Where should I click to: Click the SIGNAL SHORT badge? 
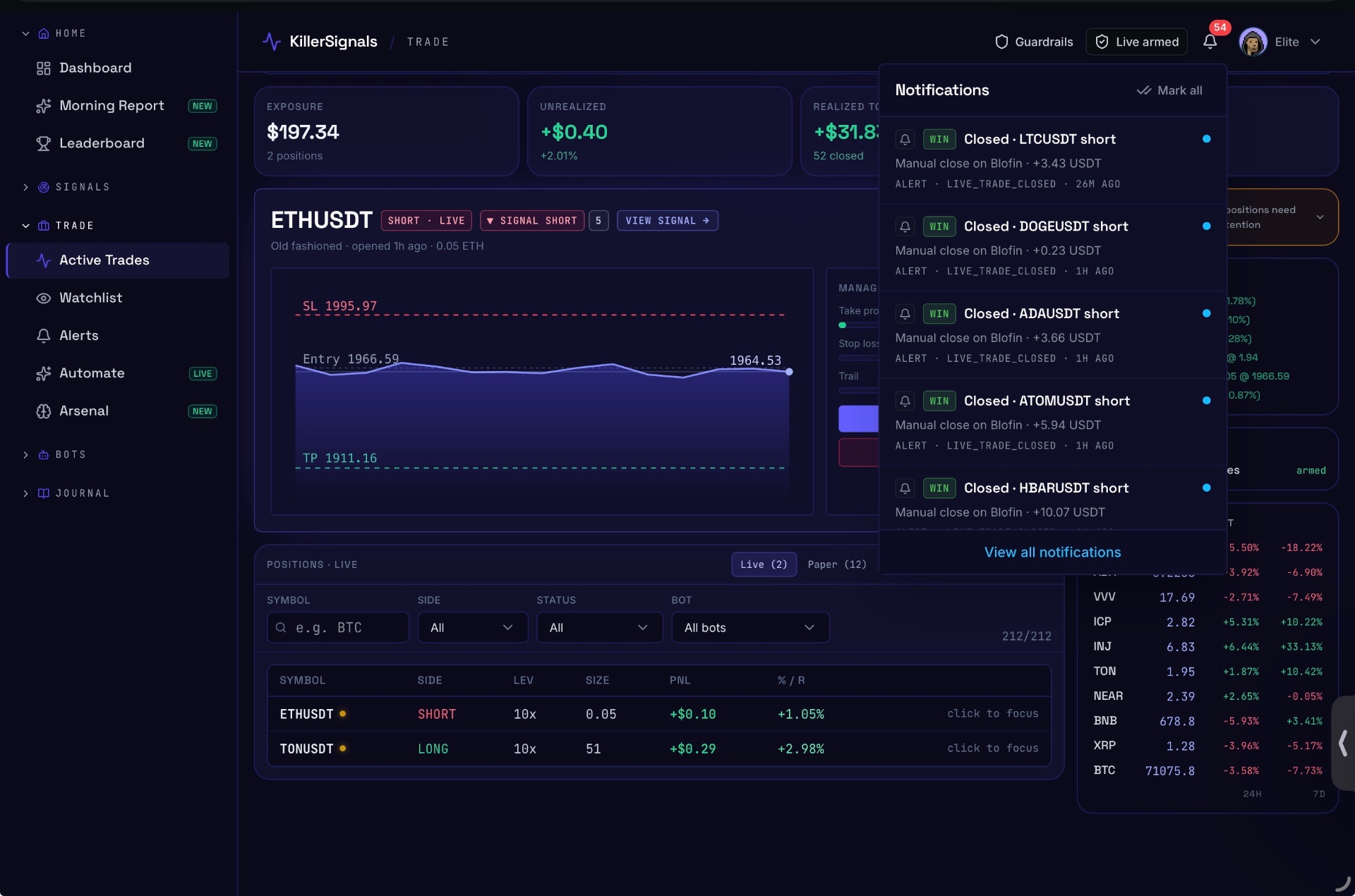coord(532,221)
